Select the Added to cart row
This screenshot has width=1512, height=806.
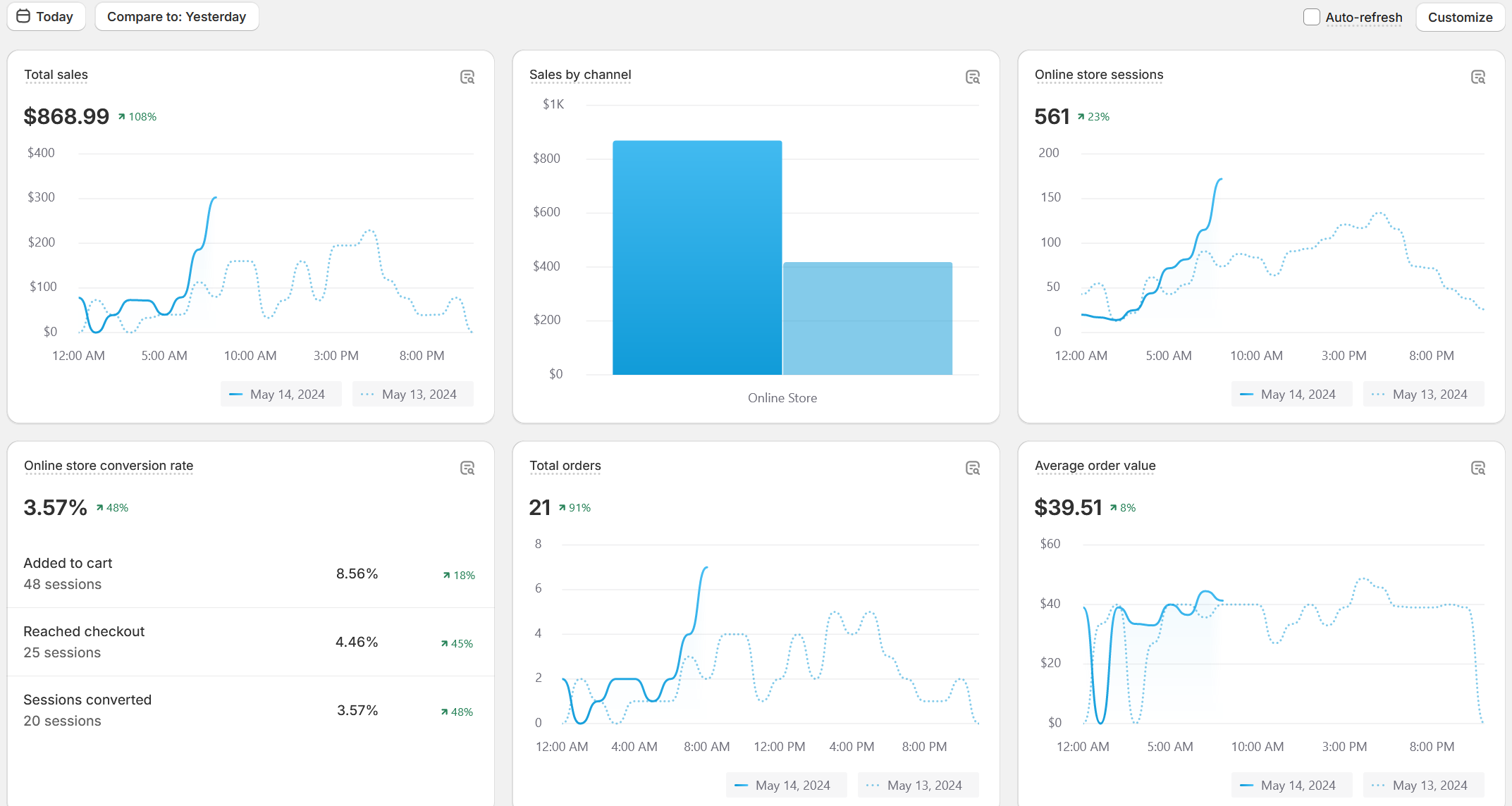250,573
